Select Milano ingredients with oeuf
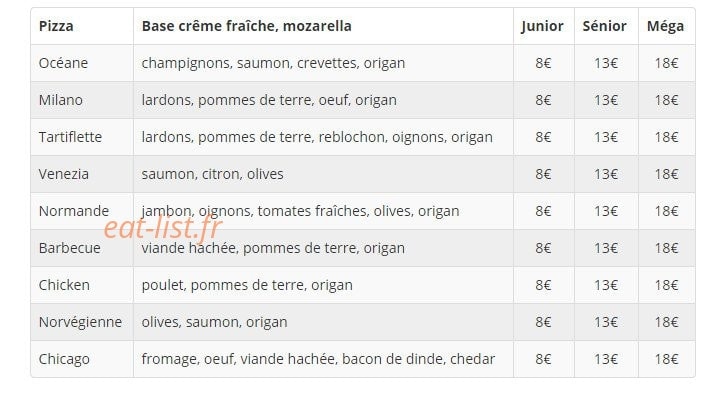The image size is (723, 410). (269, 100)
